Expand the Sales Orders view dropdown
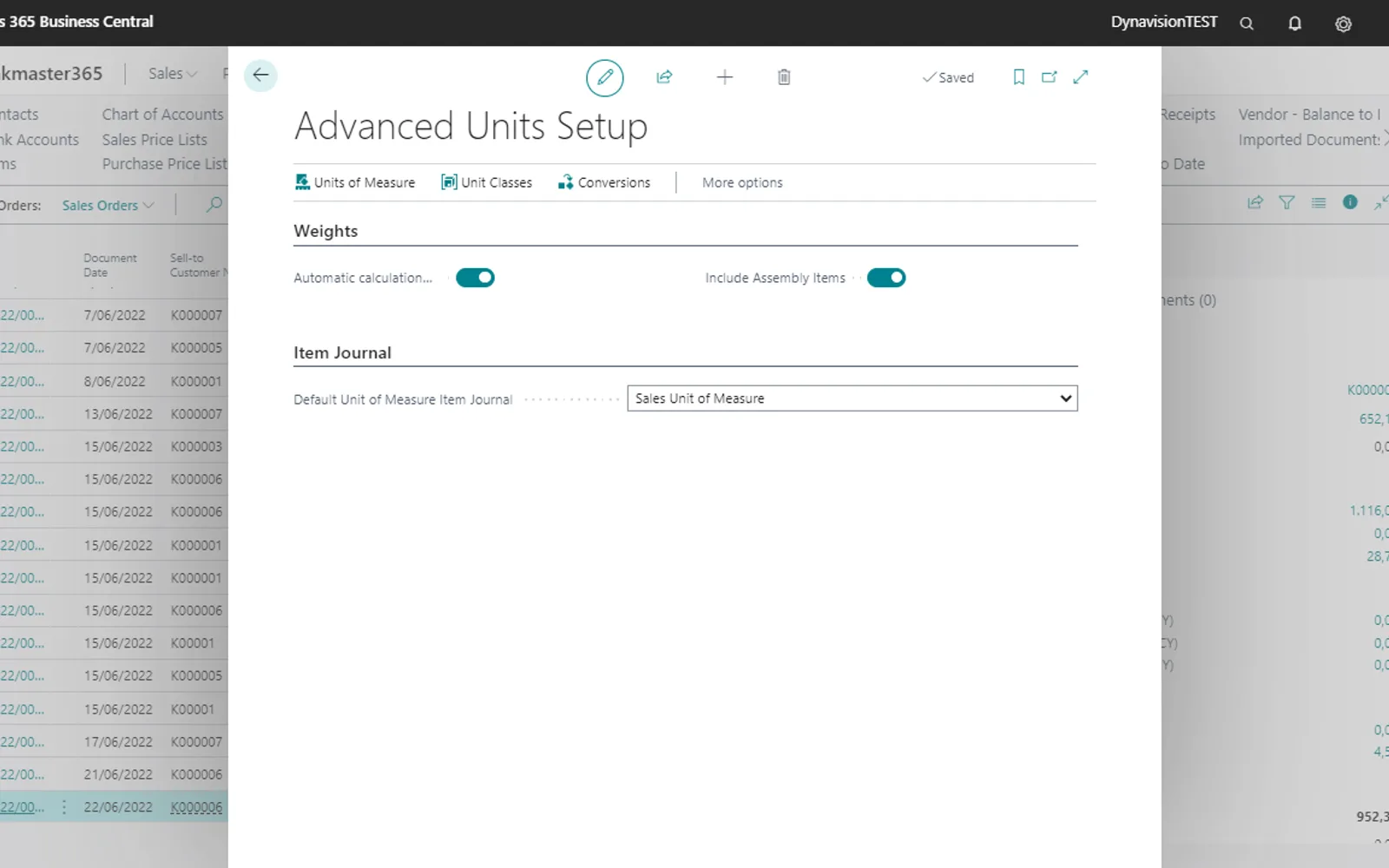Image resolution: width=1389 pixels, height=868 pixels. (109, 206)
